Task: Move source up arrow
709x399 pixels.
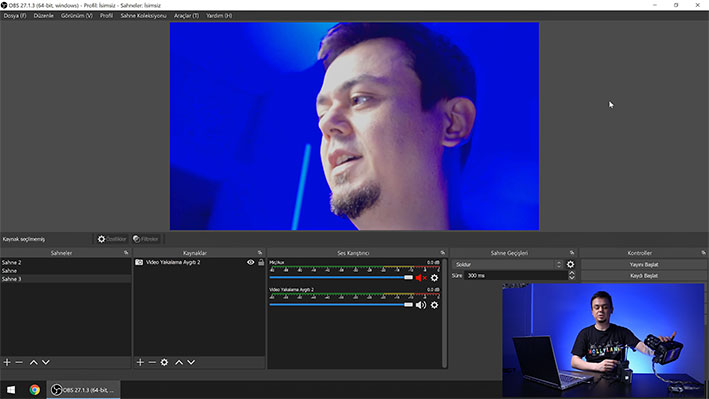Action: [179, 362]
